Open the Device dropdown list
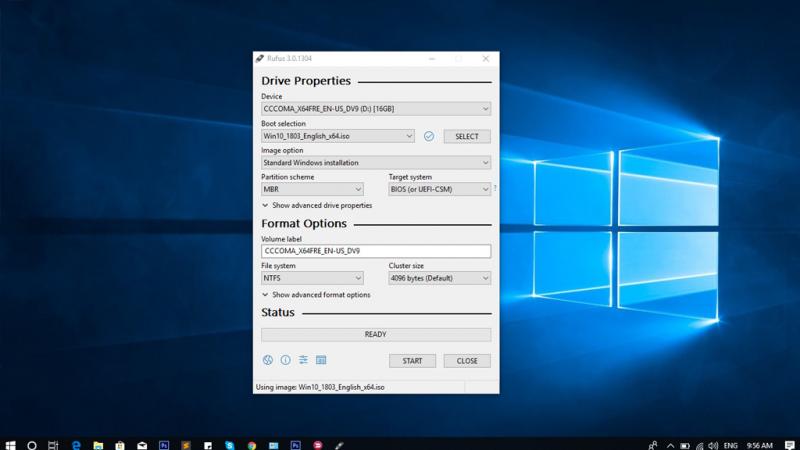Image resolution: width=800 pixels, height=450 pixels. (375, 109)
